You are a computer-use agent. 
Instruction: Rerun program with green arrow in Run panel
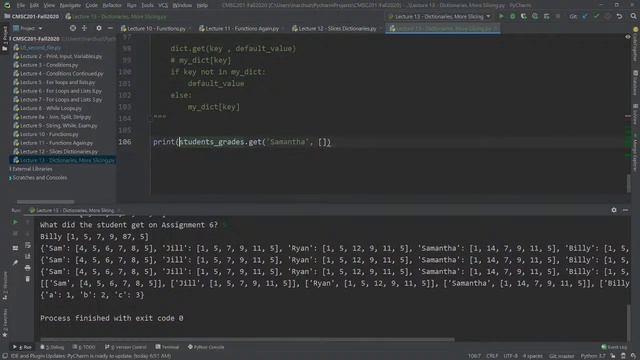[x=15, y=222]
